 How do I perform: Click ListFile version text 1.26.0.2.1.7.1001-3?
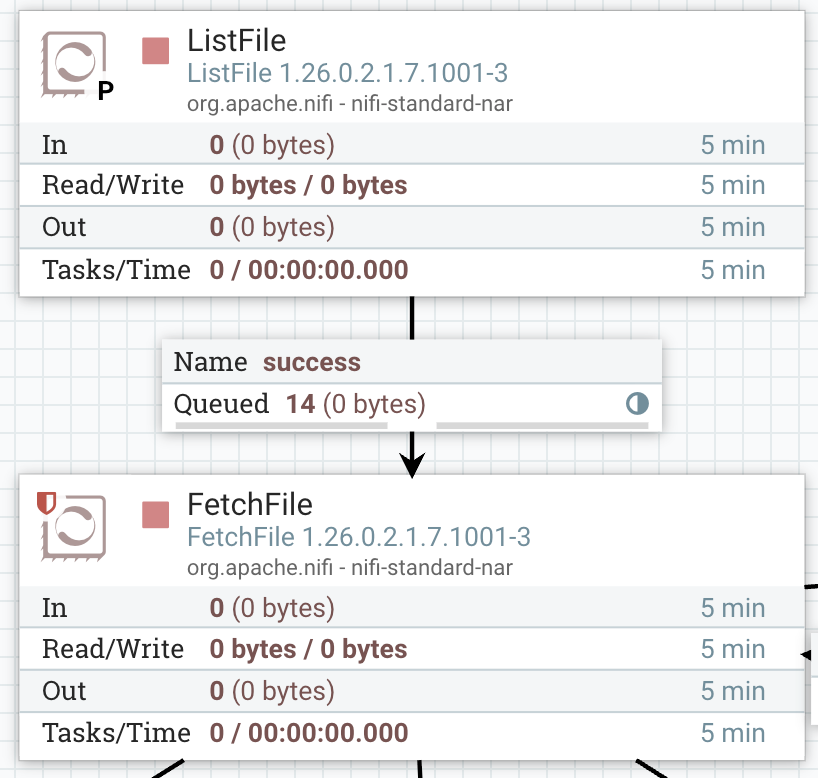394,73
